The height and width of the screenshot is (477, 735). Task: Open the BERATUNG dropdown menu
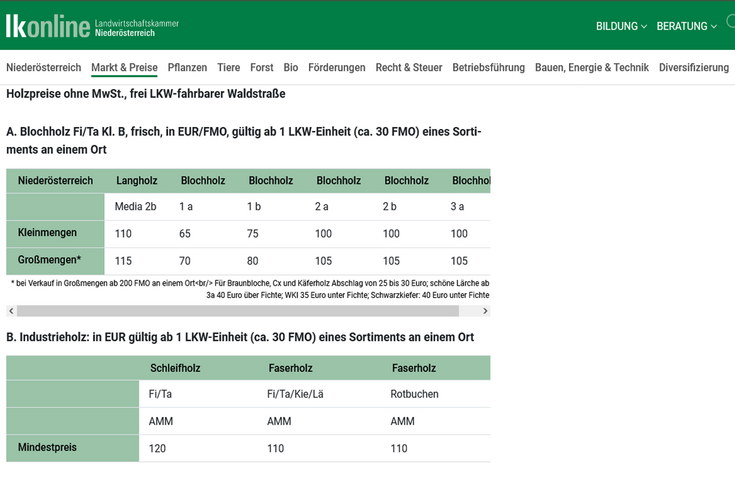(x=686, y=26)
